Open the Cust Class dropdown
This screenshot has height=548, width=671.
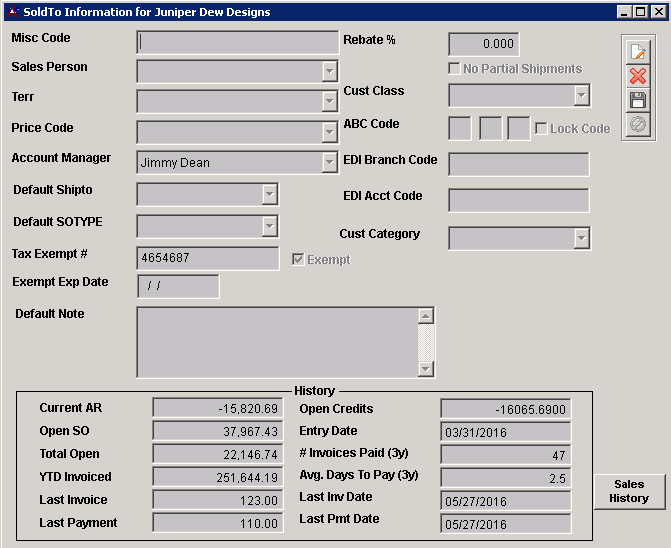click(x=581, y=96)
